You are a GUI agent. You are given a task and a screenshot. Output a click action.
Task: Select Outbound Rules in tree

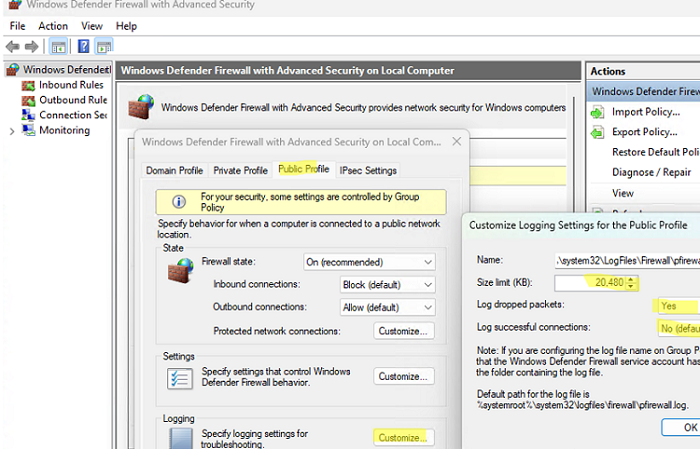click(72, 100)
